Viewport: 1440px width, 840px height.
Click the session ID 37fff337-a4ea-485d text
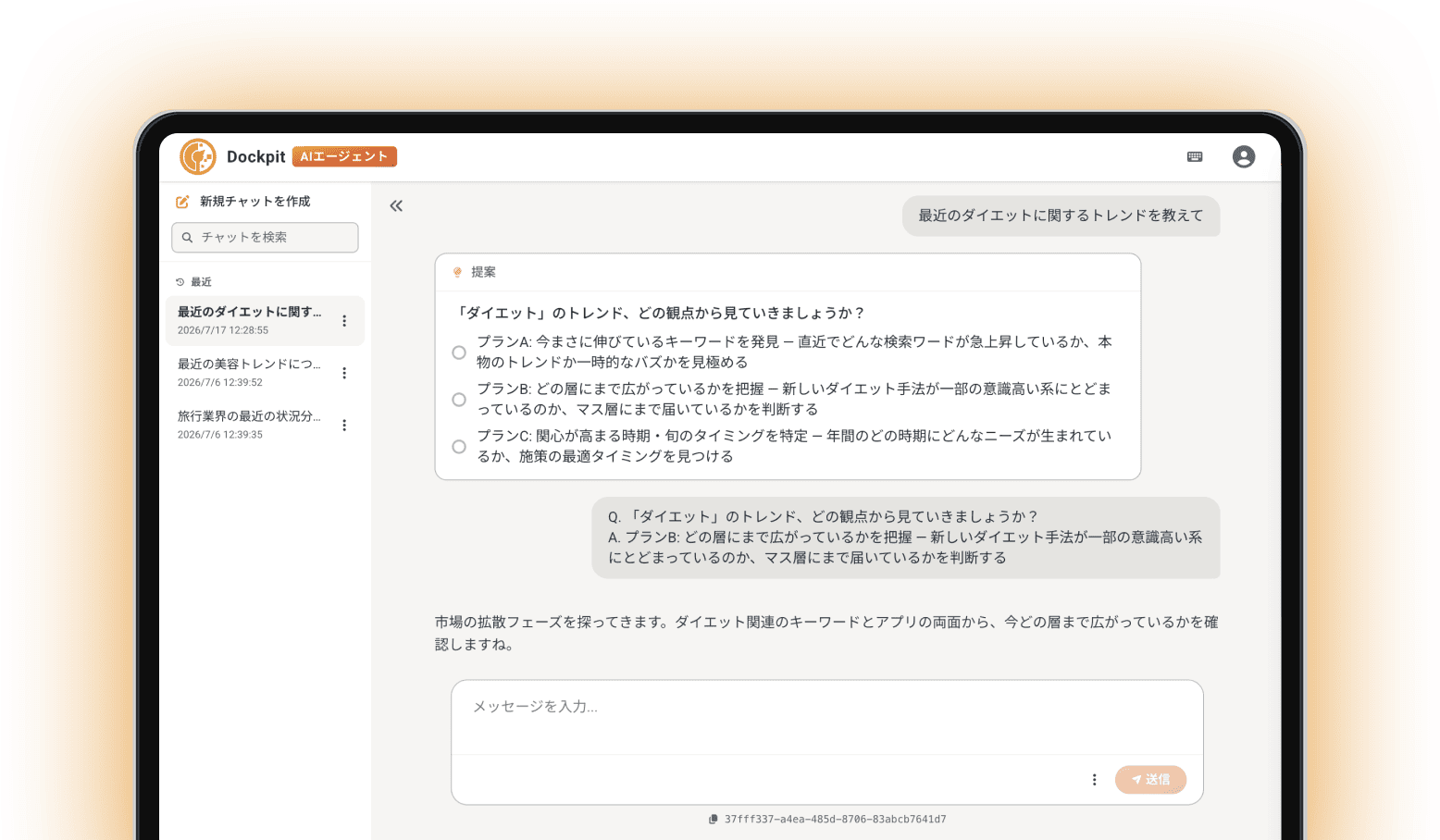(x=836, y=820)
